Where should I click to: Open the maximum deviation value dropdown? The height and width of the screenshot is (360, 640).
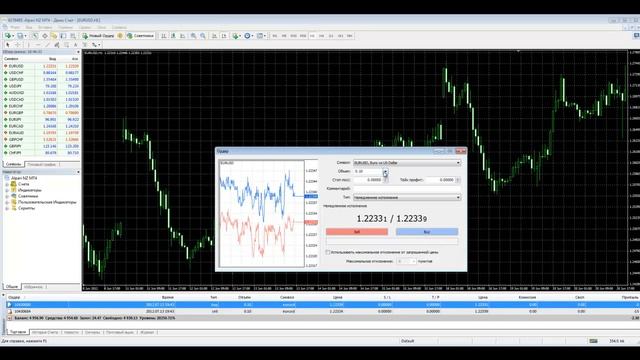(x=413, y=261)
